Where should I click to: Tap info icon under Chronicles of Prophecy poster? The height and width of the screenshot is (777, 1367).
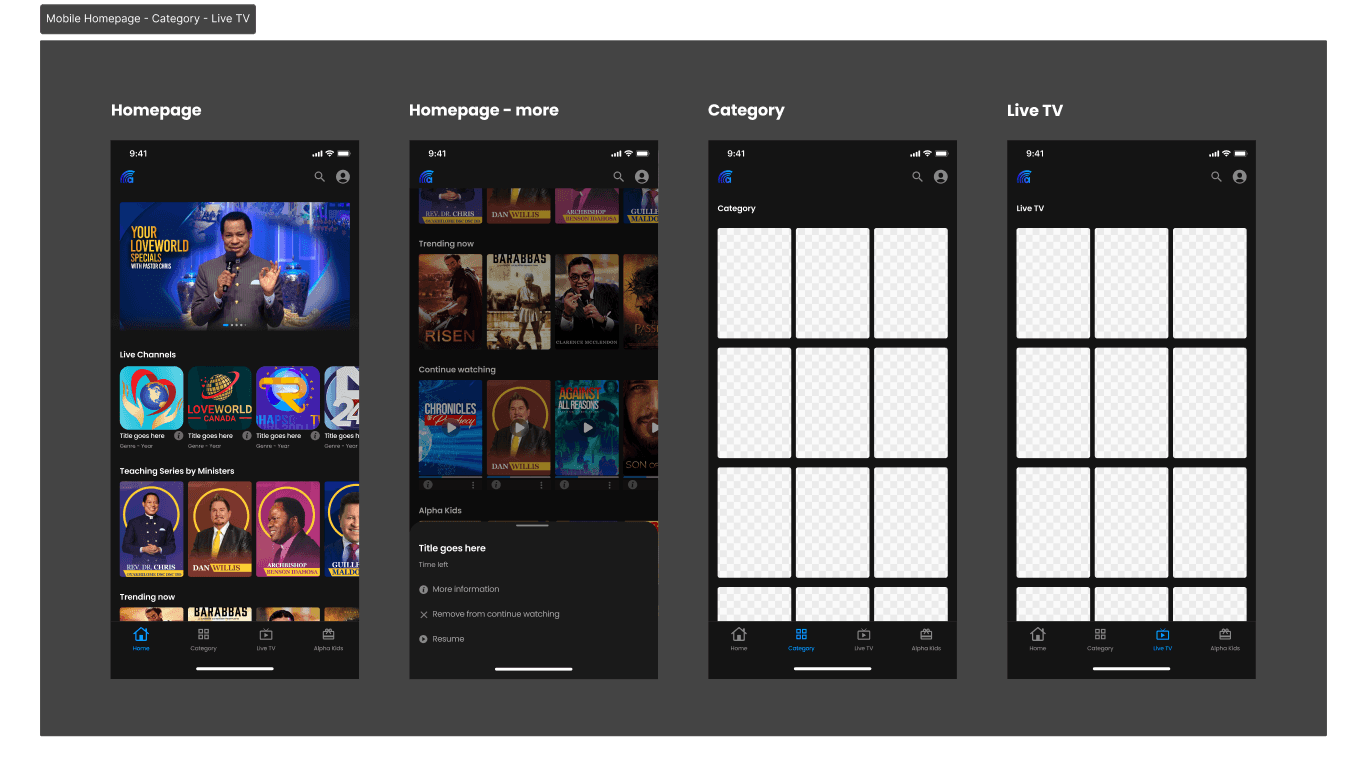point(427,485)
